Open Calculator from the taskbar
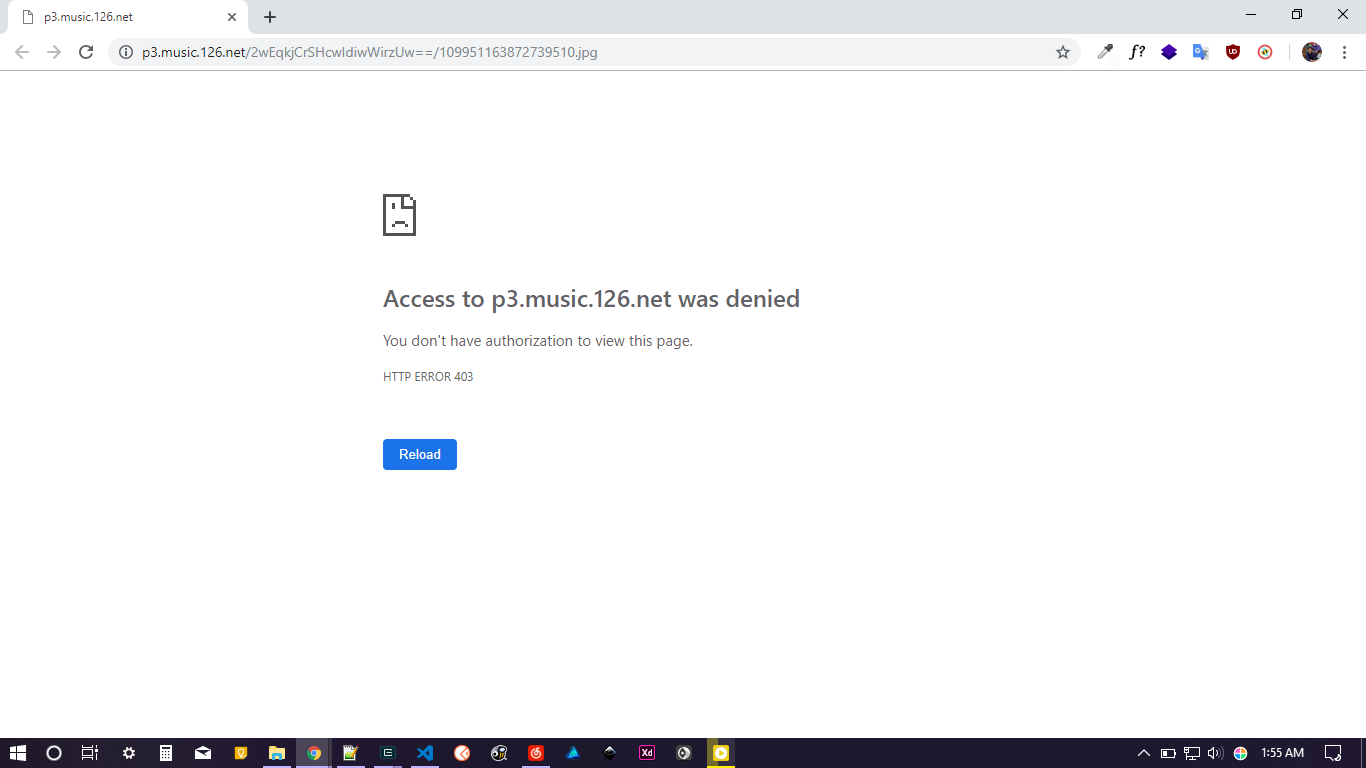This screenshot has height=768, width=1366. tap(166, 753)
